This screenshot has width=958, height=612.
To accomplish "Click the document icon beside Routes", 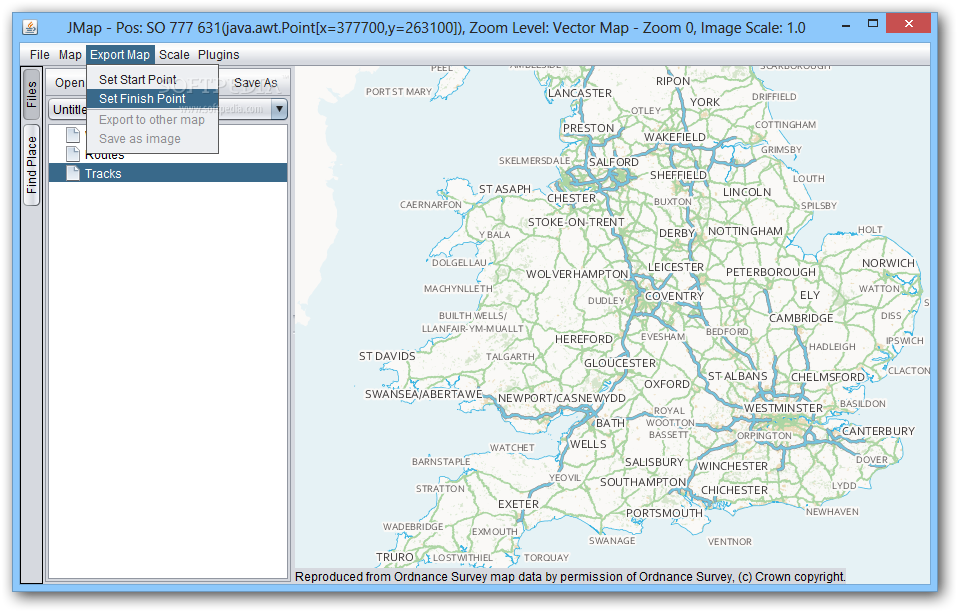I will pyautogui.click(x=73, y=153).
